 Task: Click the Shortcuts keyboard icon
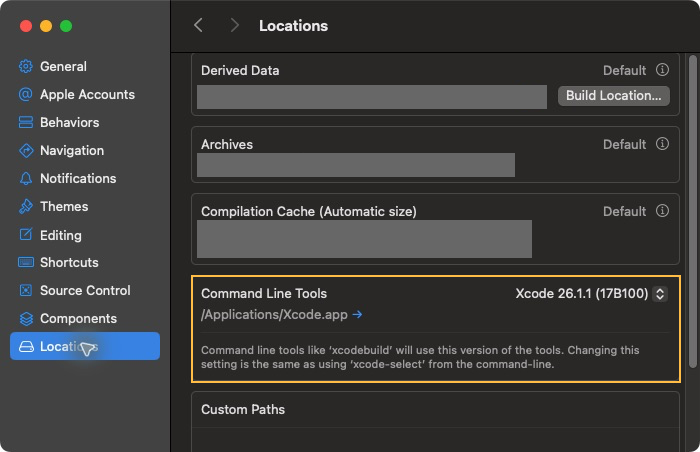coord(26,262)
